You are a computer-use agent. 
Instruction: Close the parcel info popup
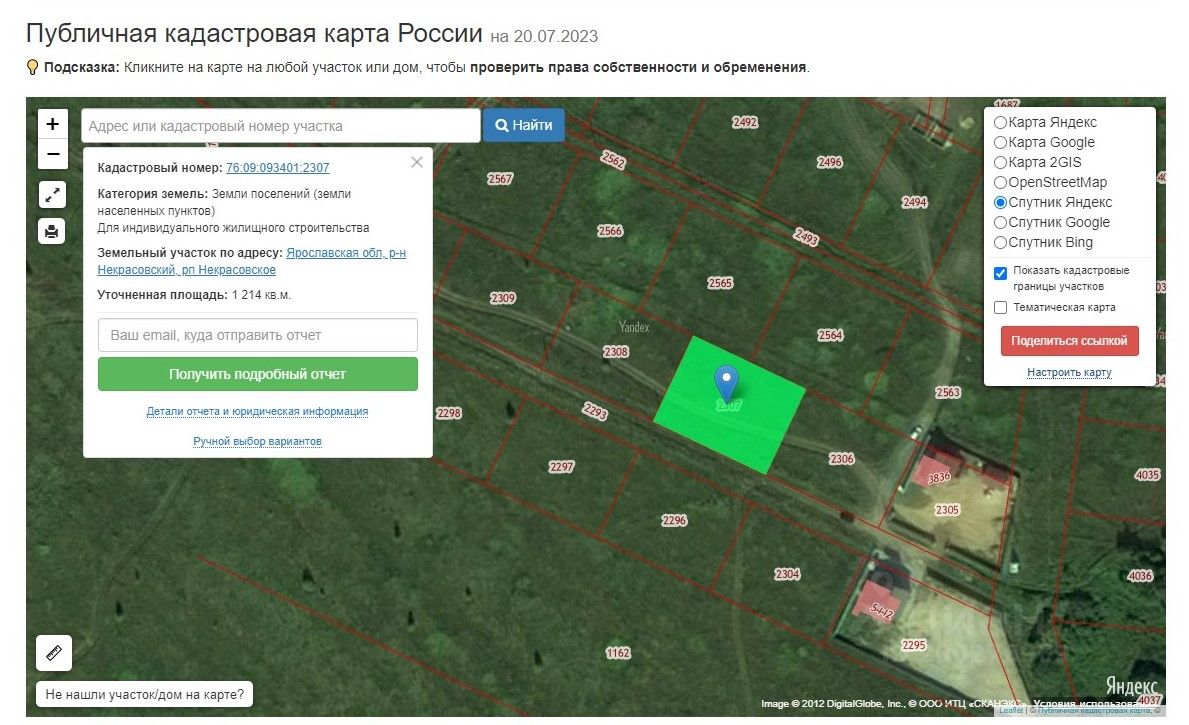pyautogui.click(x=416, y=162)
